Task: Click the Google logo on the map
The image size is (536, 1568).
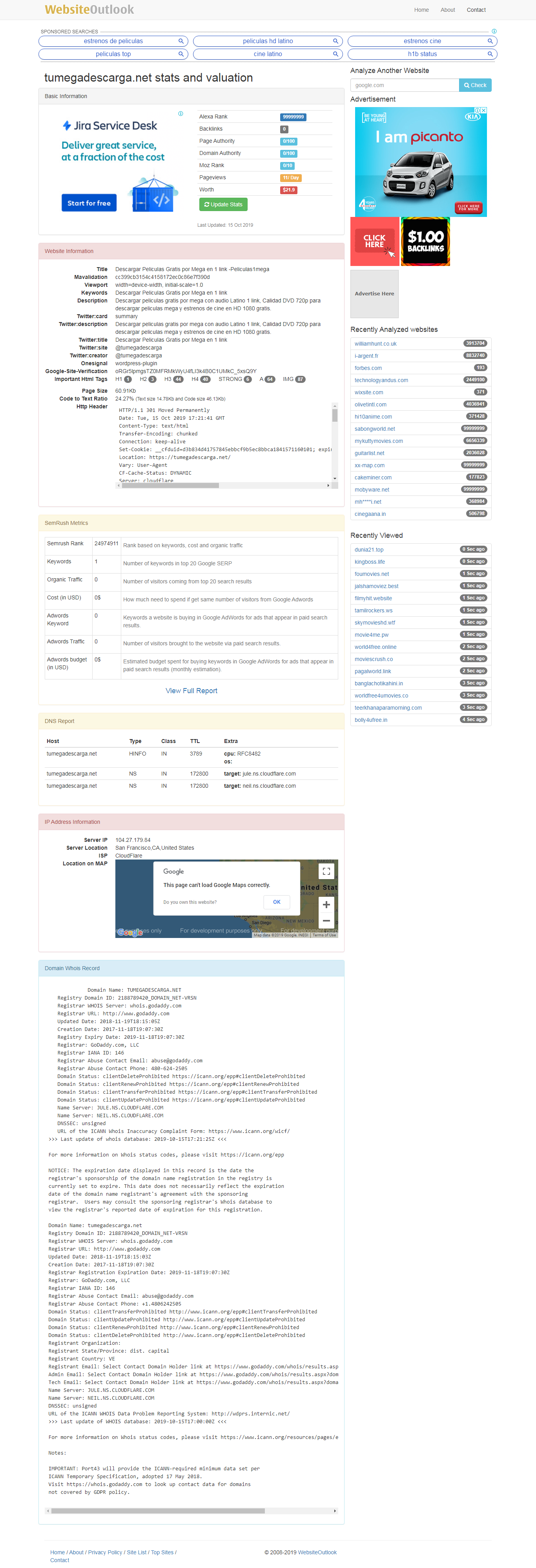Action: (130, 932)
